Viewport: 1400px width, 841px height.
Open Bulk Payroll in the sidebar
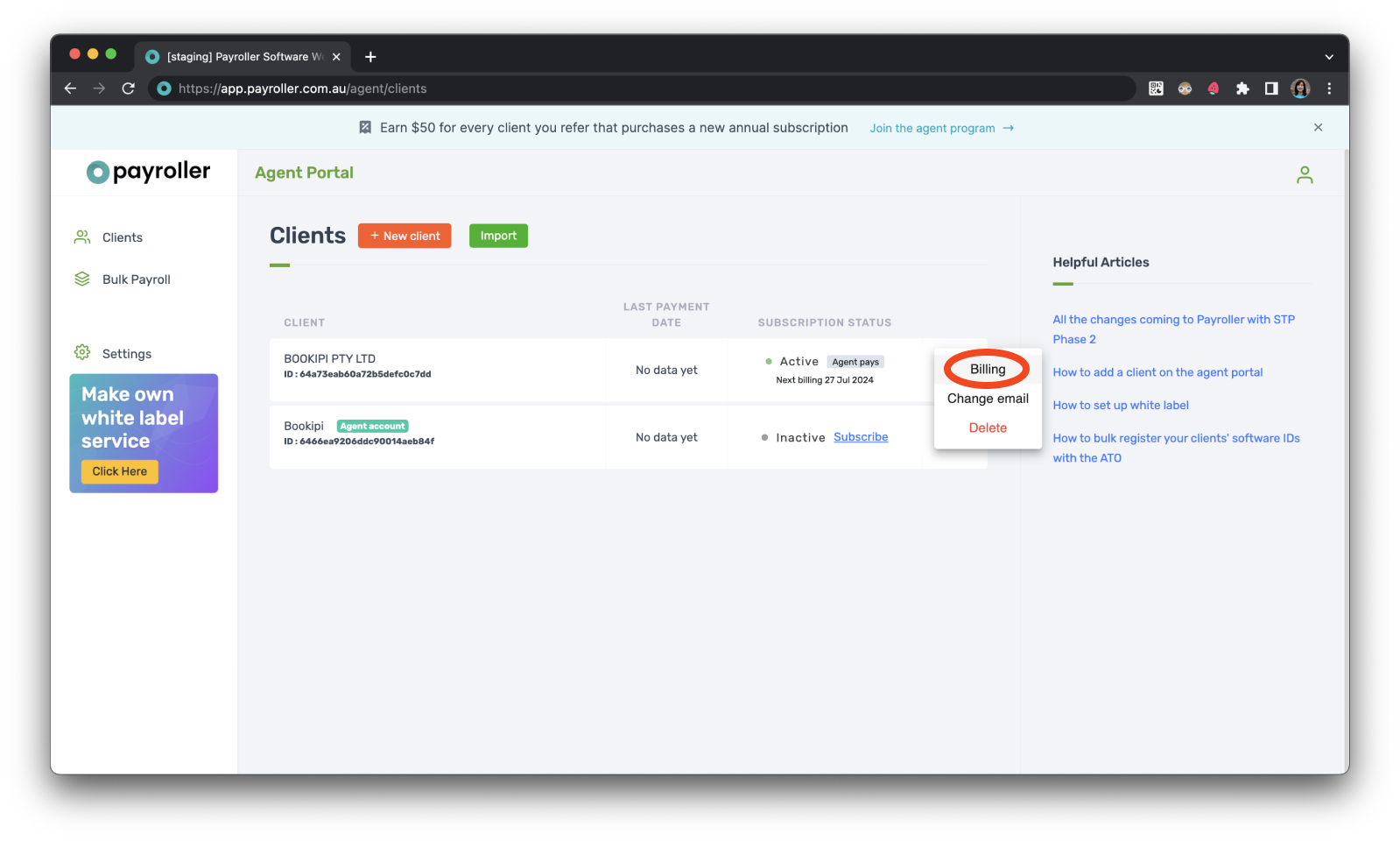pyautogui.click(x=136, y=279)
